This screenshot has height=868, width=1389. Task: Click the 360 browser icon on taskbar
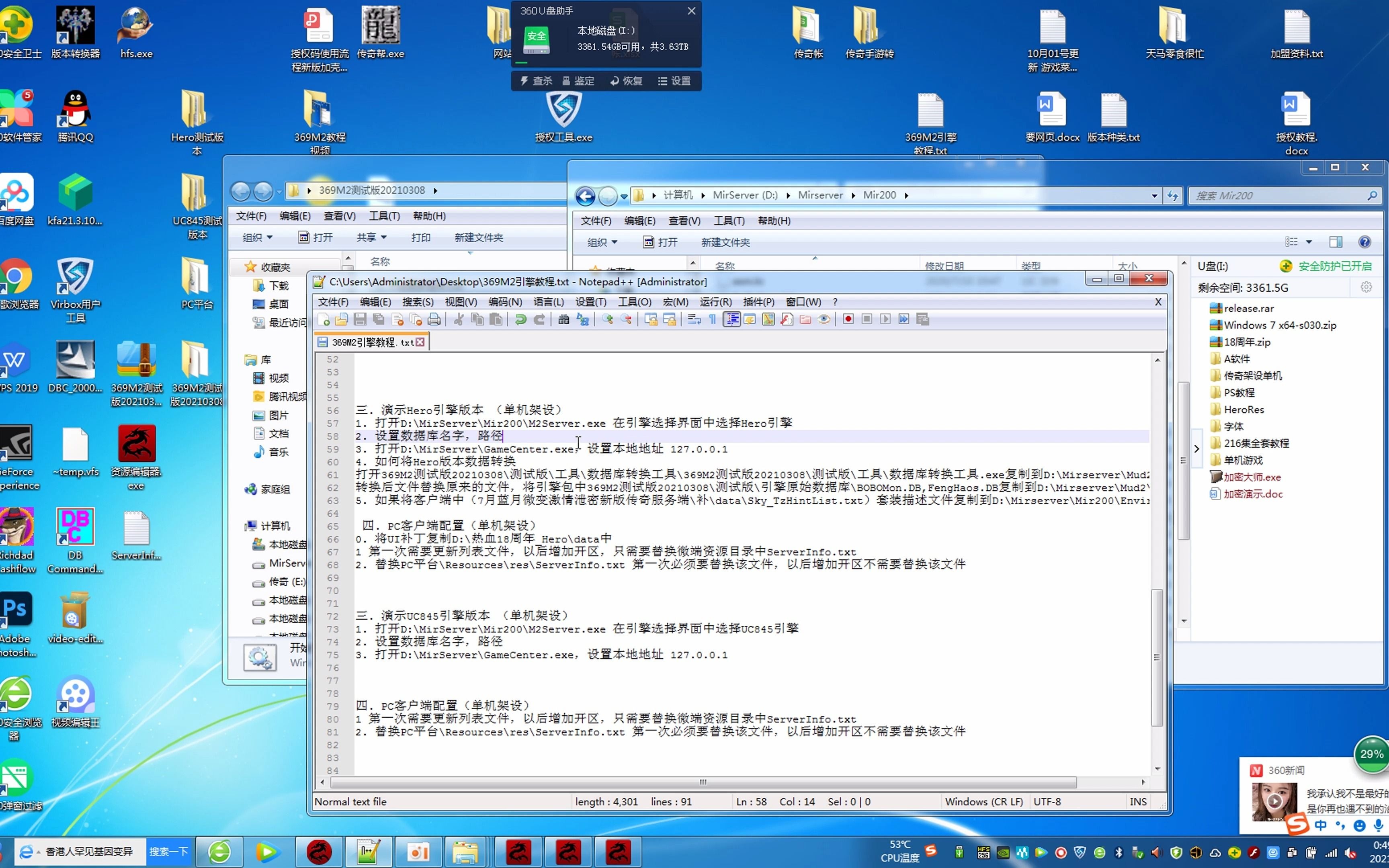[220, 852]
